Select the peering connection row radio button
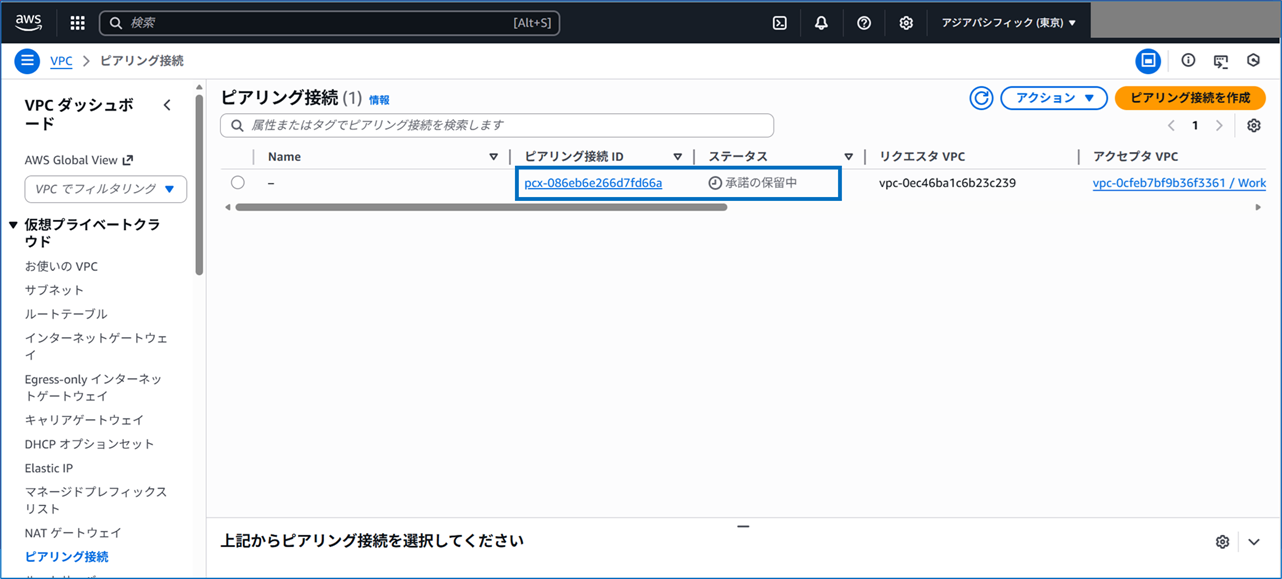The width and height of the screenshot is (1282, 579). 237,182
